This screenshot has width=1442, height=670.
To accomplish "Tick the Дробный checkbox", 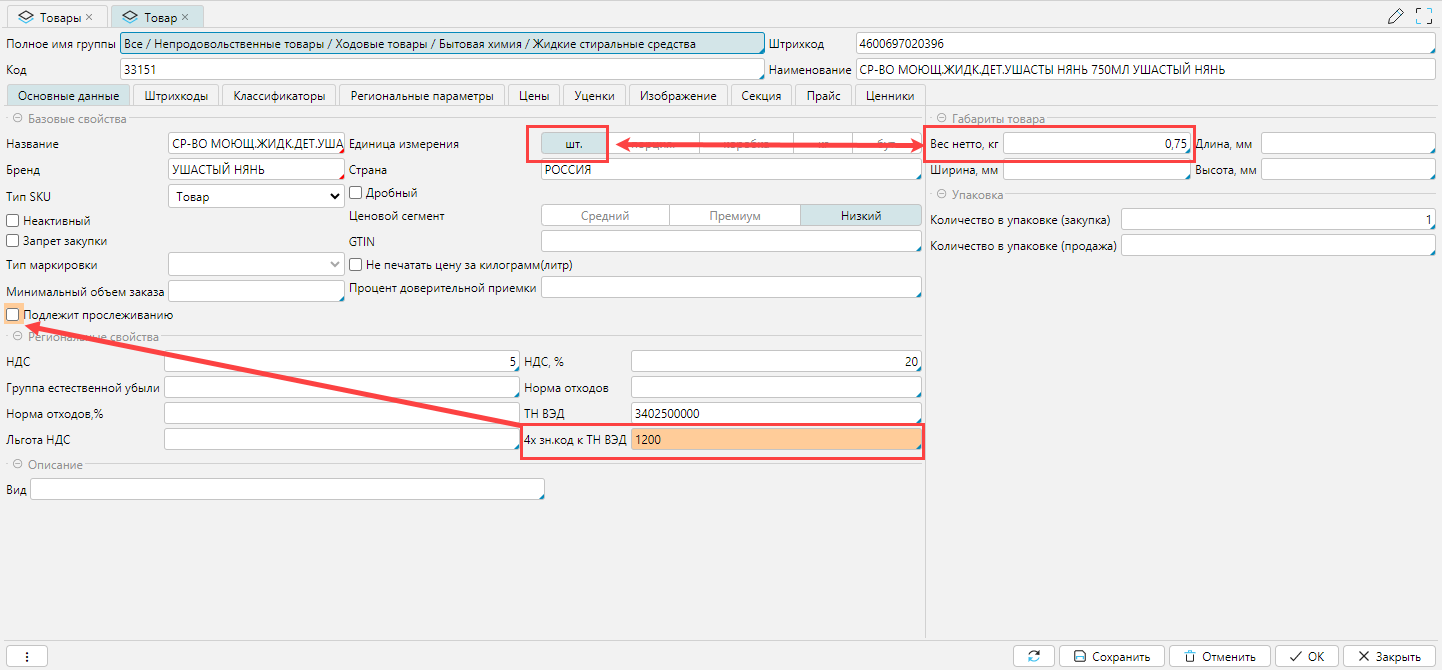I will [355, 193].
